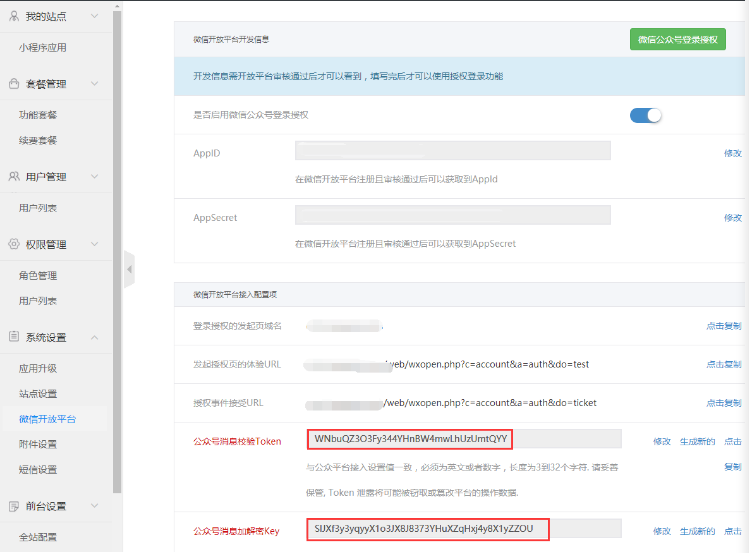The height and width of the screenshot is (553, 749).
Task: Click the /web/wxopen.php...do=ticket URL text
Action: click(x=490, y=403)
